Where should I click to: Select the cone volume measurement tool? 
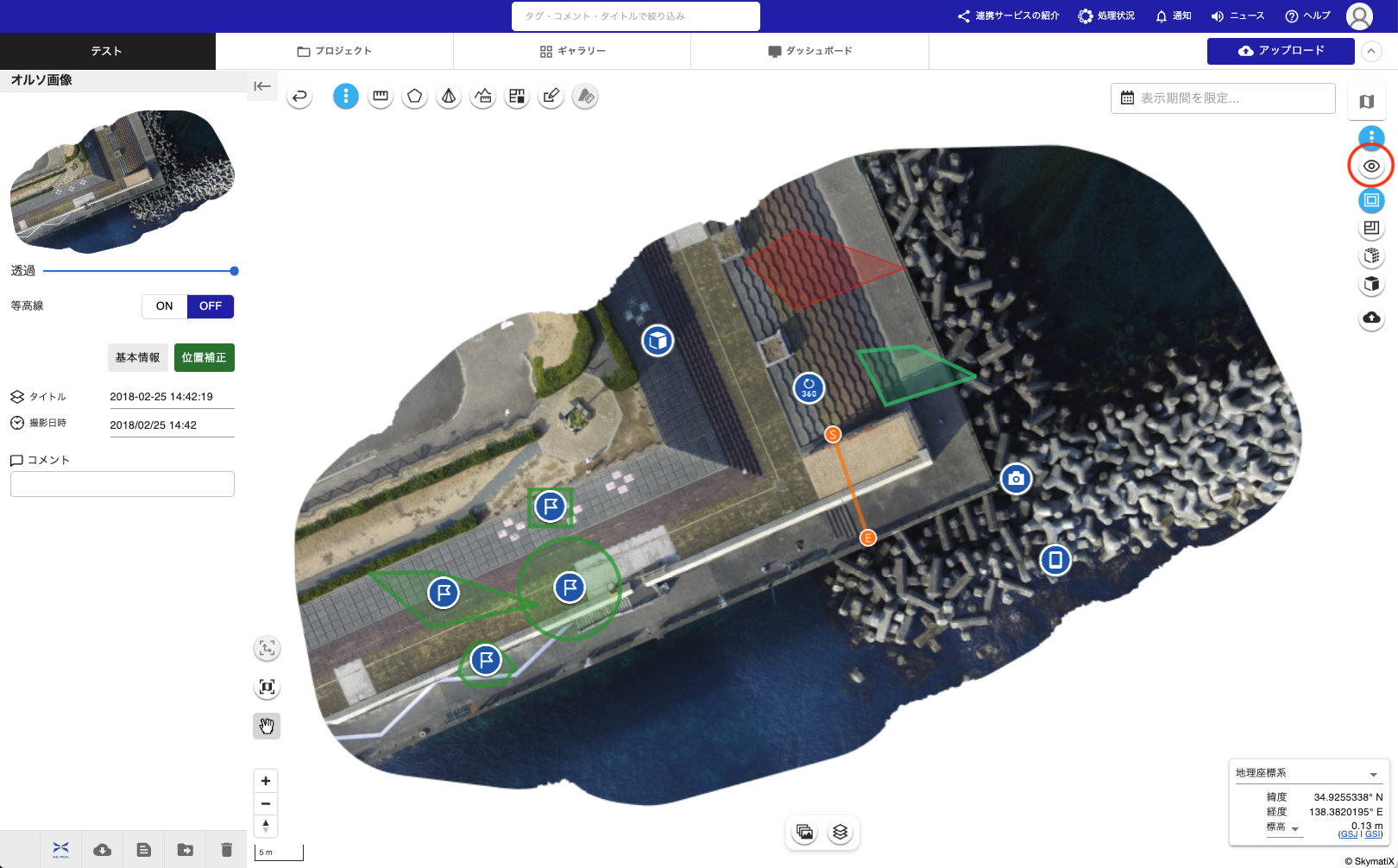(449, 97)
